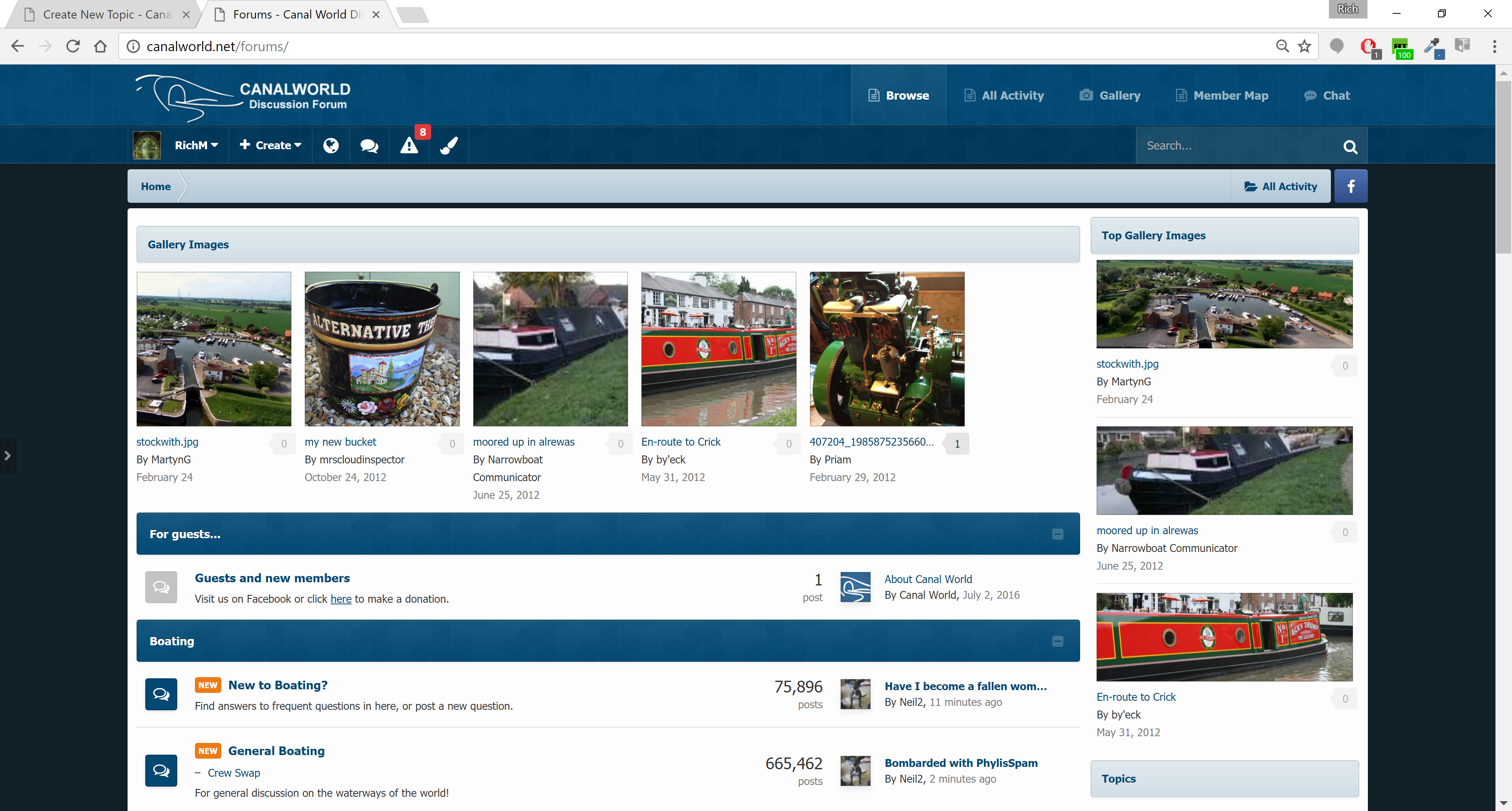Open the mrscloudinspector member profile link
This screenshot has height=811, width=1512.
362,459
